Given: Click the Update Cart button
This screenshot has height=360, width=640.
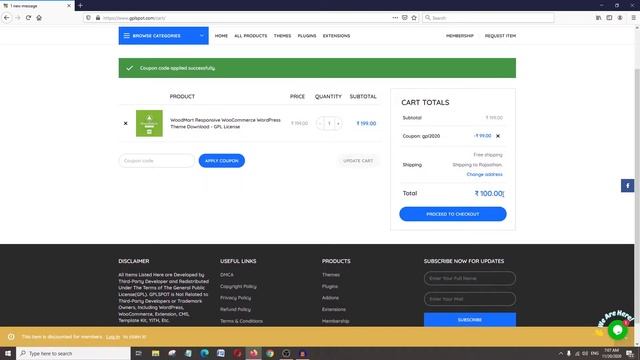Looking at the screenshot, I should click(x=358, y=161).
